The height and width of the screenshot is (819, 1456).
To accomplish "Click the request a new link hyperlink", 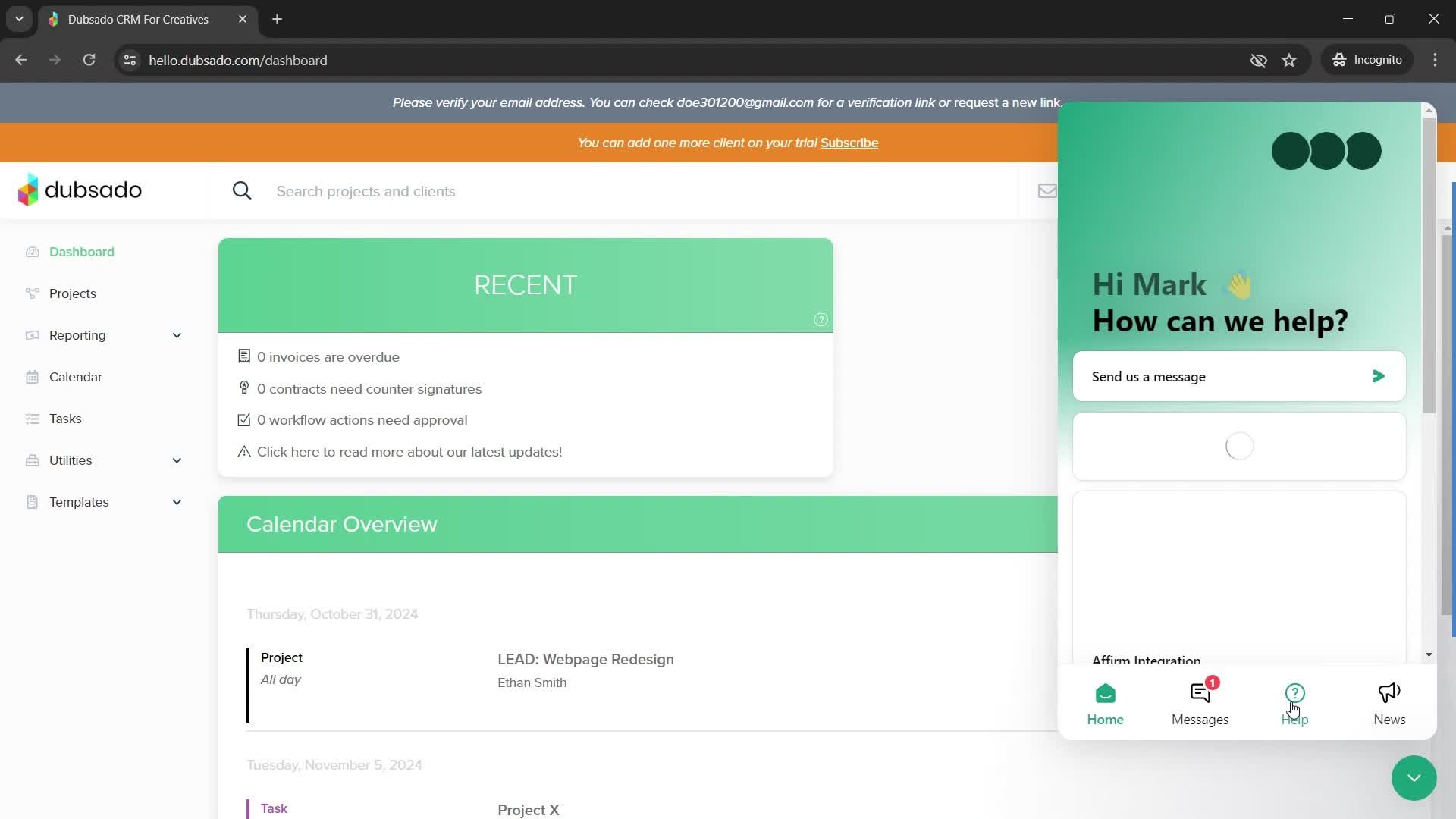I will [x=1006, y=102].
